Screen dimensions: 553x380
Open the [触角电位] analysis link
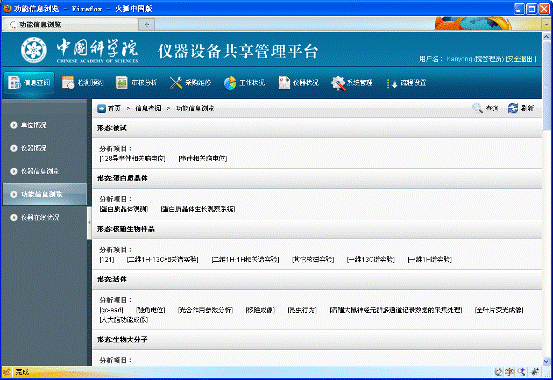pyautogui.click(x=151, y=310)
